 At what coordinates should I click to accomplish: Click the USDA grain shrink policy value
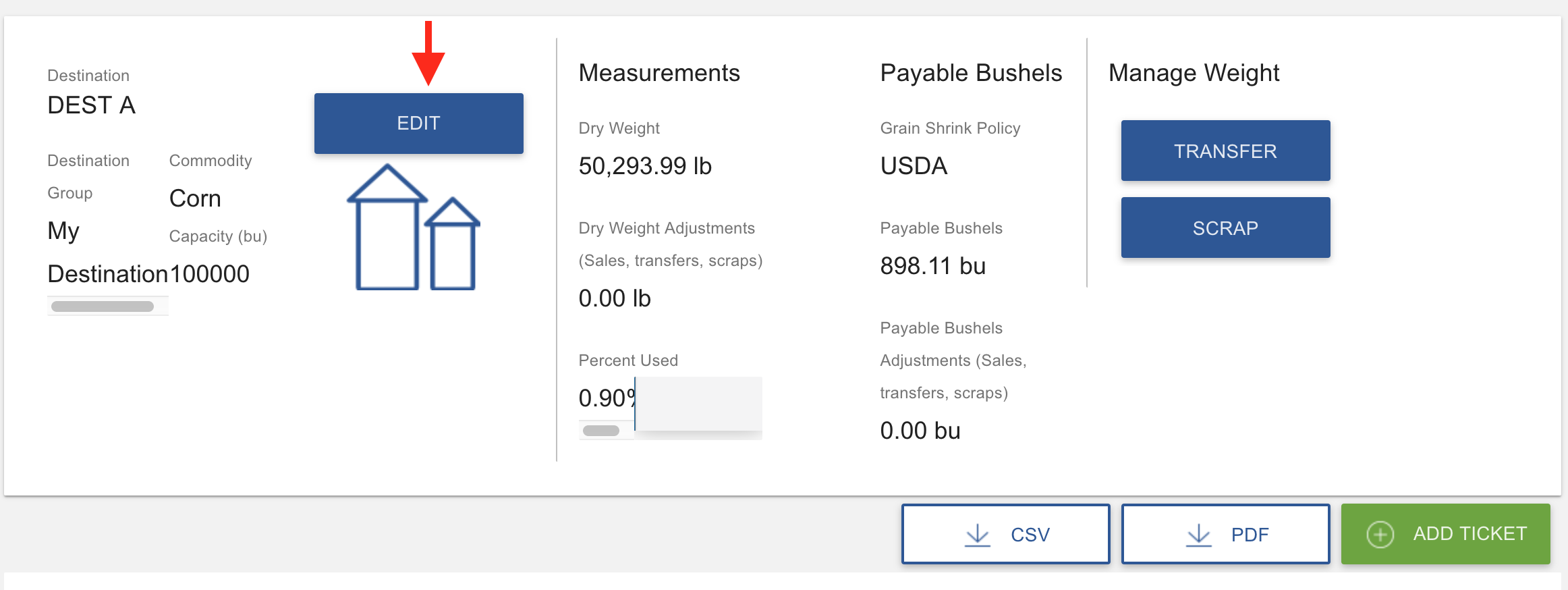(914, 166)
